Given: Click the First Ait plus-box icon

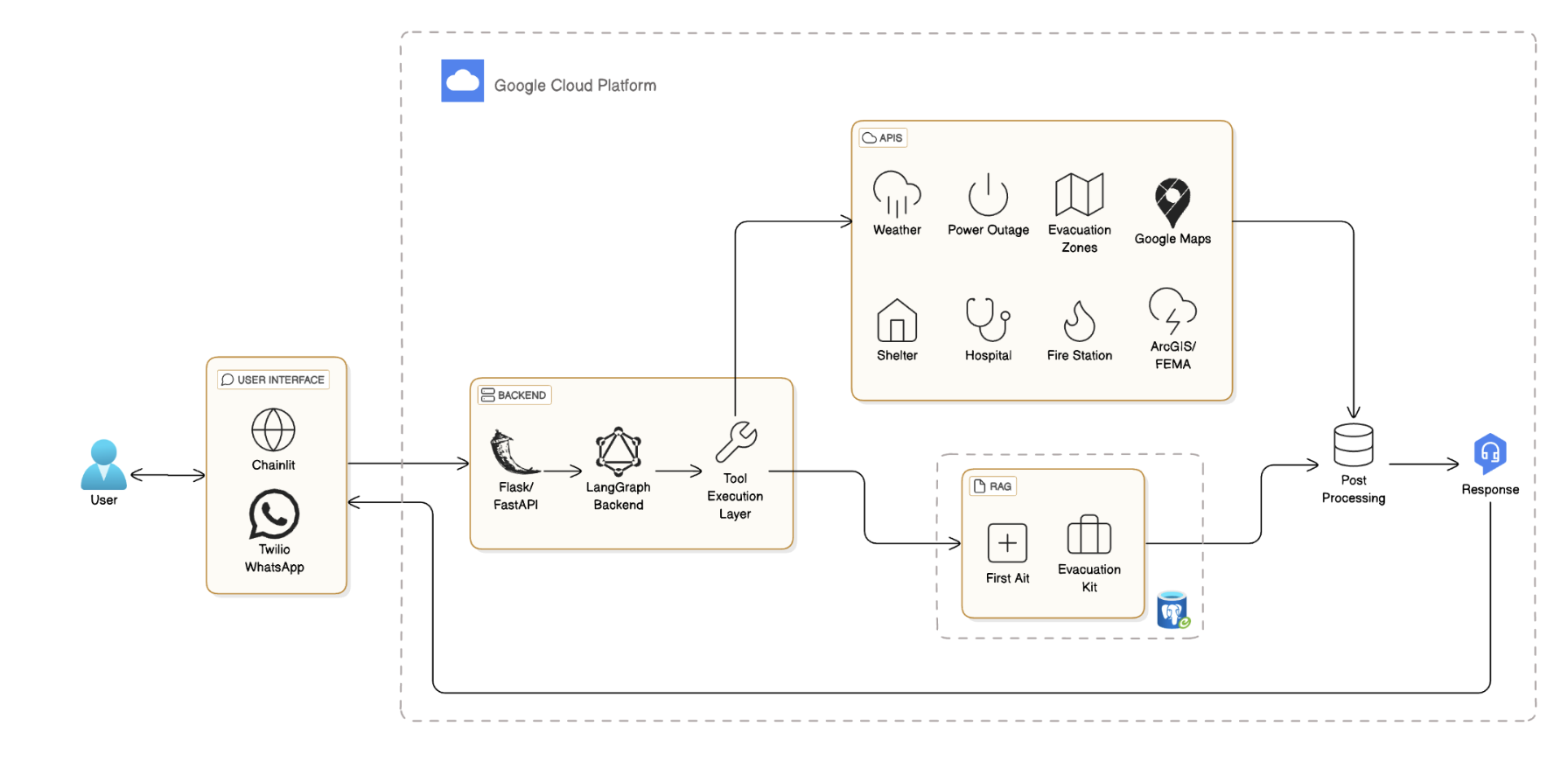Looking at the screenshot, I should (x=1007, y=543).
